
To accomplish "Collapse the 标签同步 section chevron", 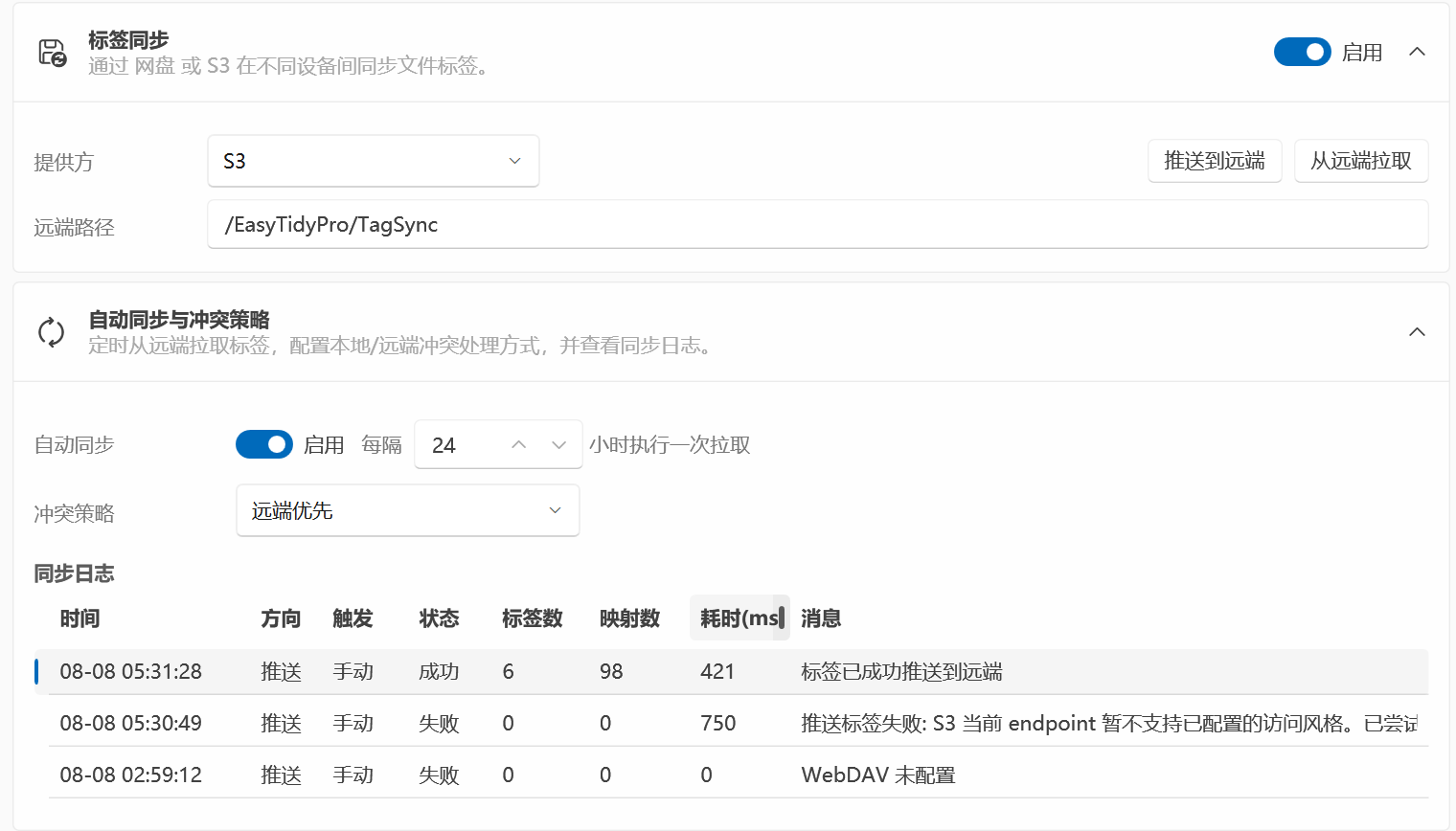I will tap(1417, 52).
